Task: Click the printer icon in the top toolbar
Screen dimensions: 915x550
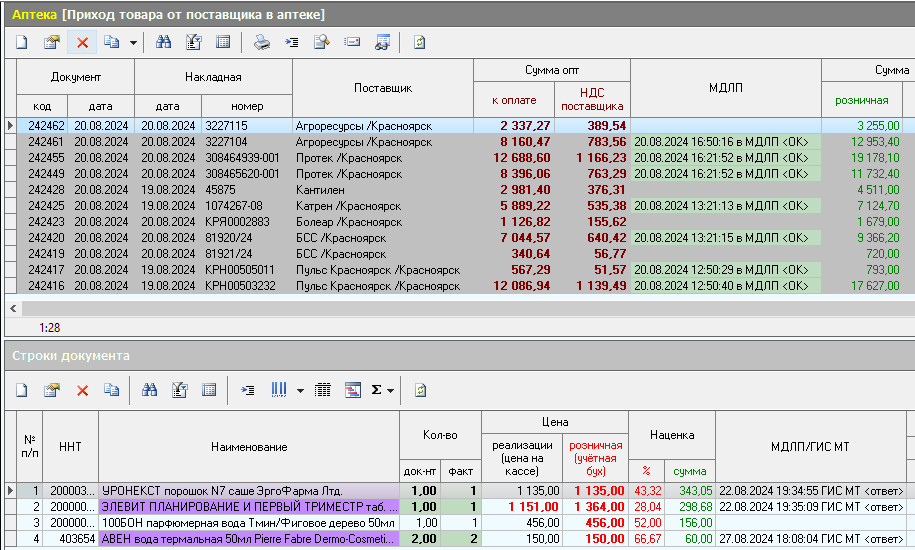Action: (x=261, y=42)
